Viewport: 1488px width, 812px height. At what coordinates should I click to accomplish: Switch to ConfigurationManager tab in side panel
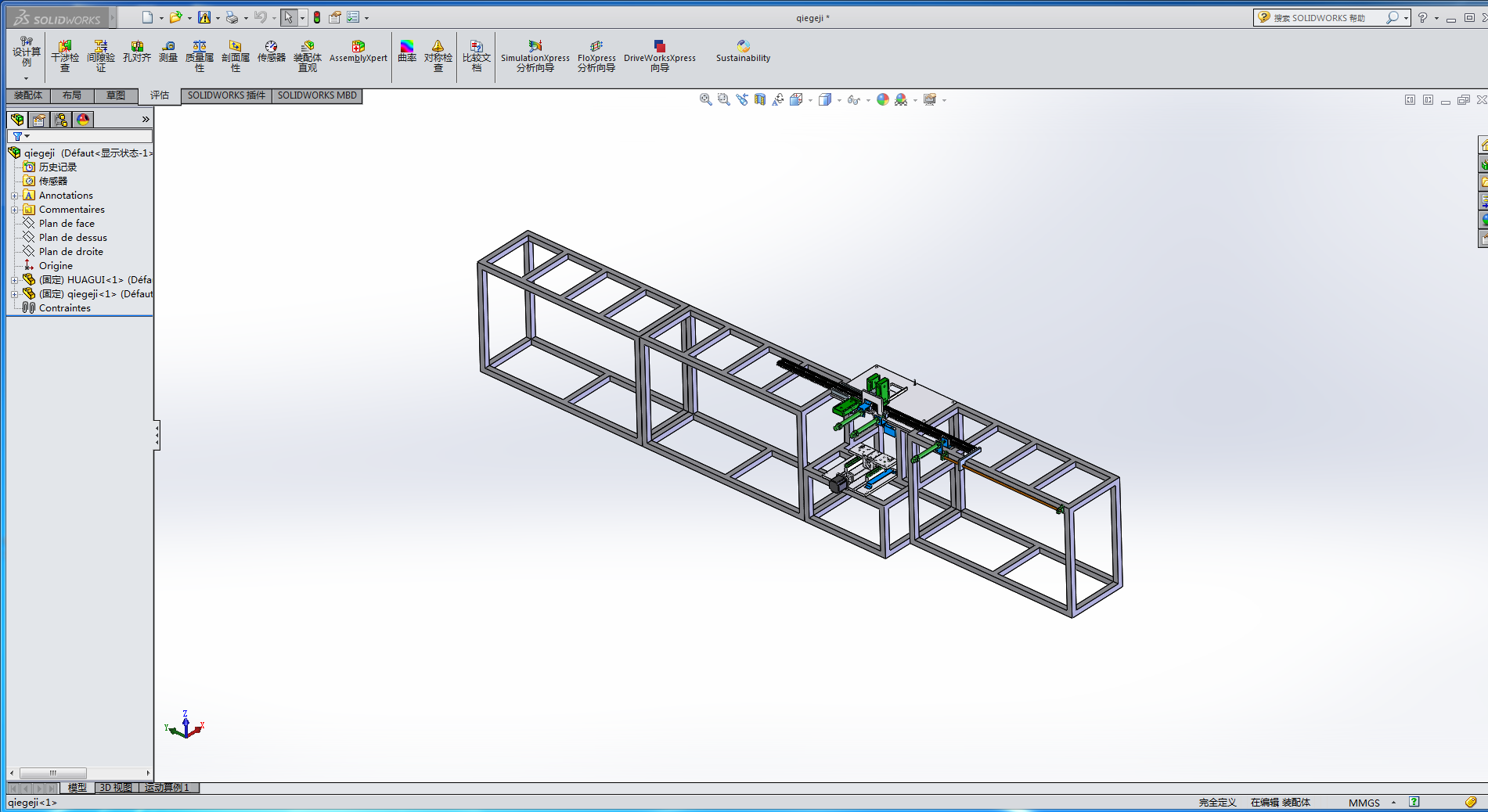(x=61, y=120)
